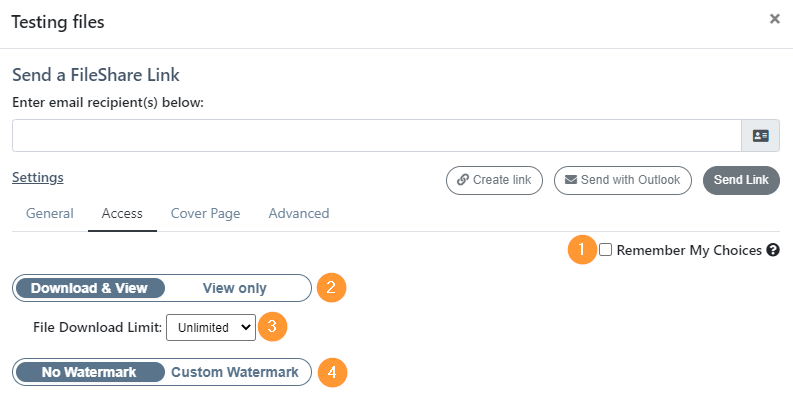This screenshot has height=403, width=793.
Task: Click the help question mark icon
Action: click(773, 250)
